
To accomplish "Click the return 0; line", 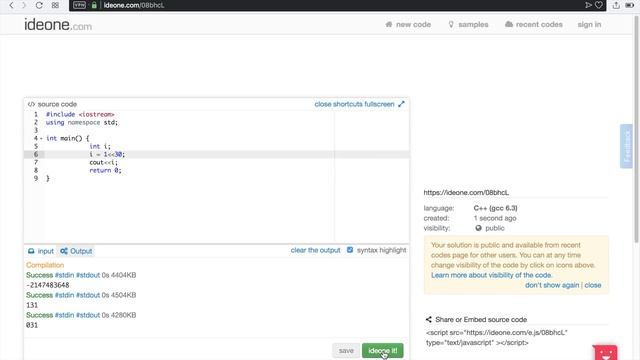I will (x=105, y=170).
